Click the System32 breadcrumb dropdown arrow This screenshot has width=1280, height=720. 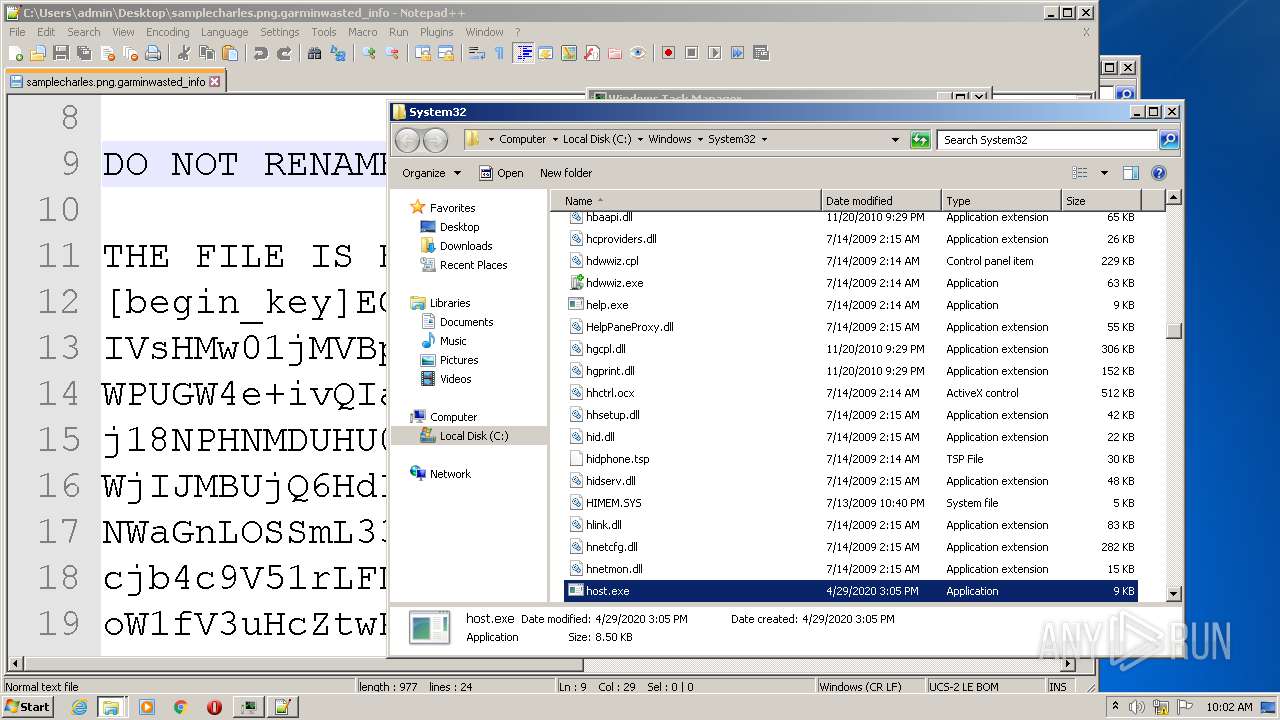point(764,140)
